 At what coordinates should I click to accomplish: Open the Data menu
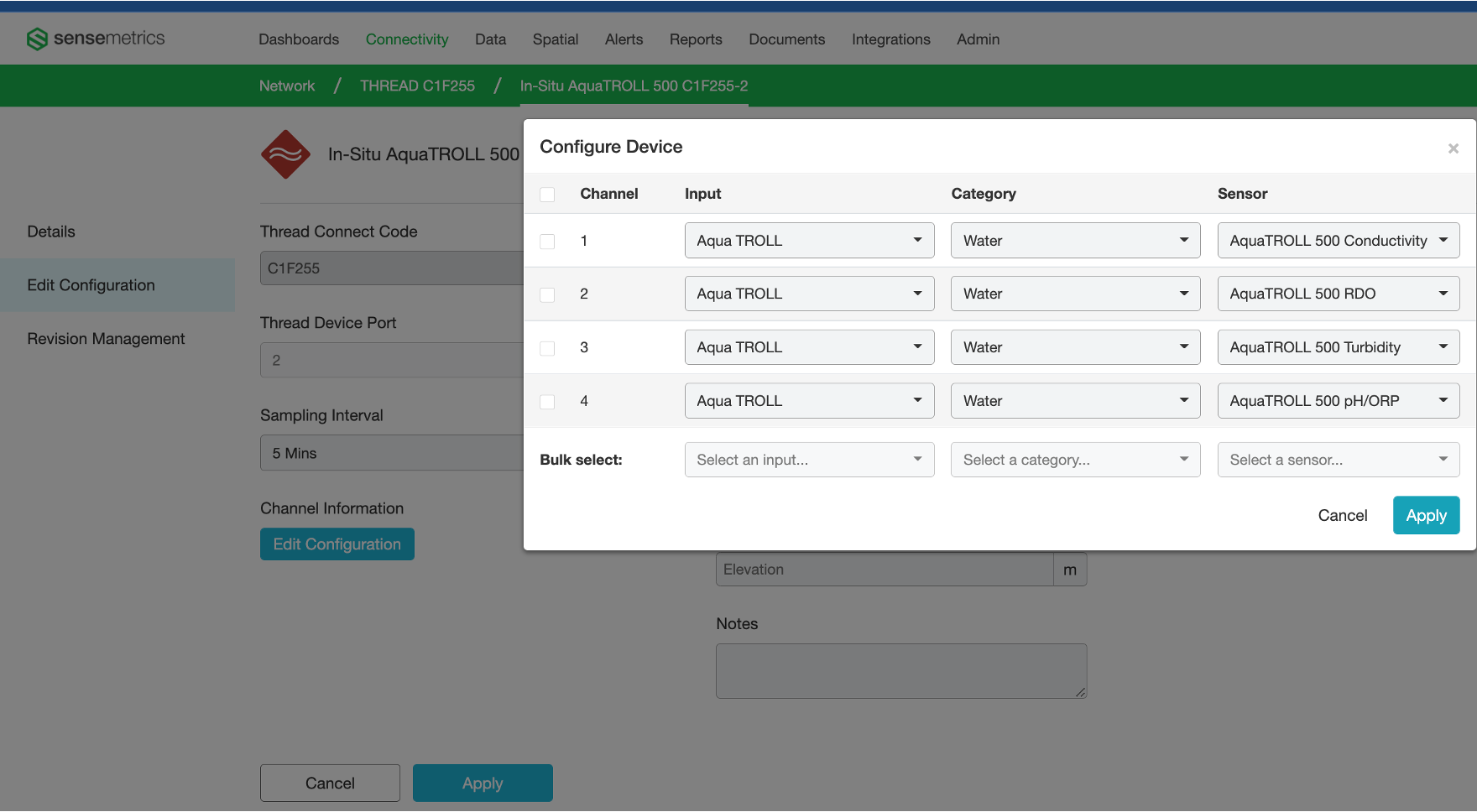(x=490, y=39)
